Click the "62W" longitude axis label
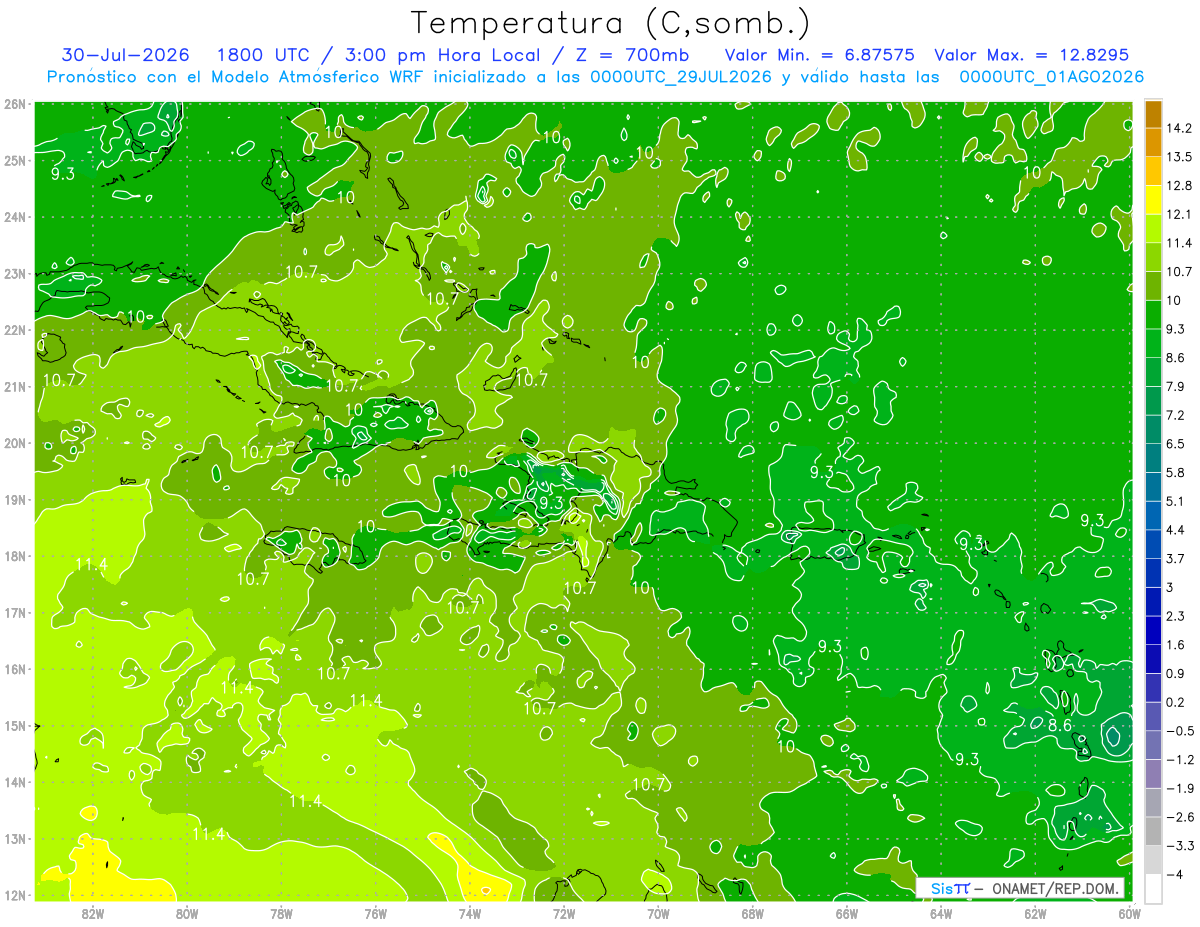Screen dimensions: 1200x927 click(x=1035, y=914)
